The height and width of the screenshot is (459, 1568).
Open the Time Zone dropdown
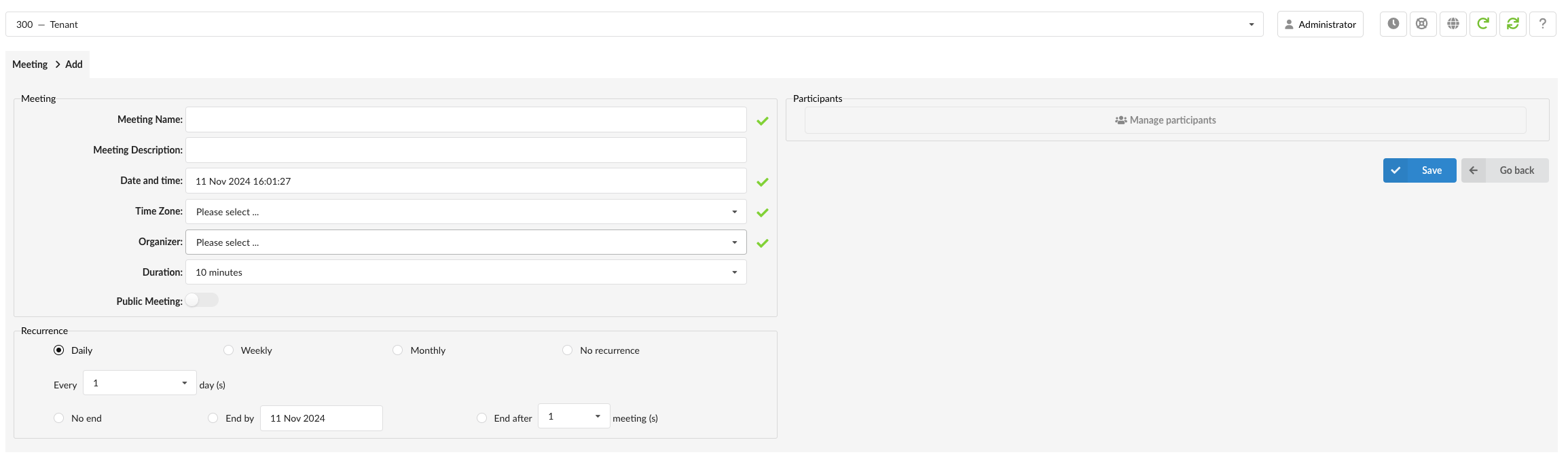[x=466, y=212]
